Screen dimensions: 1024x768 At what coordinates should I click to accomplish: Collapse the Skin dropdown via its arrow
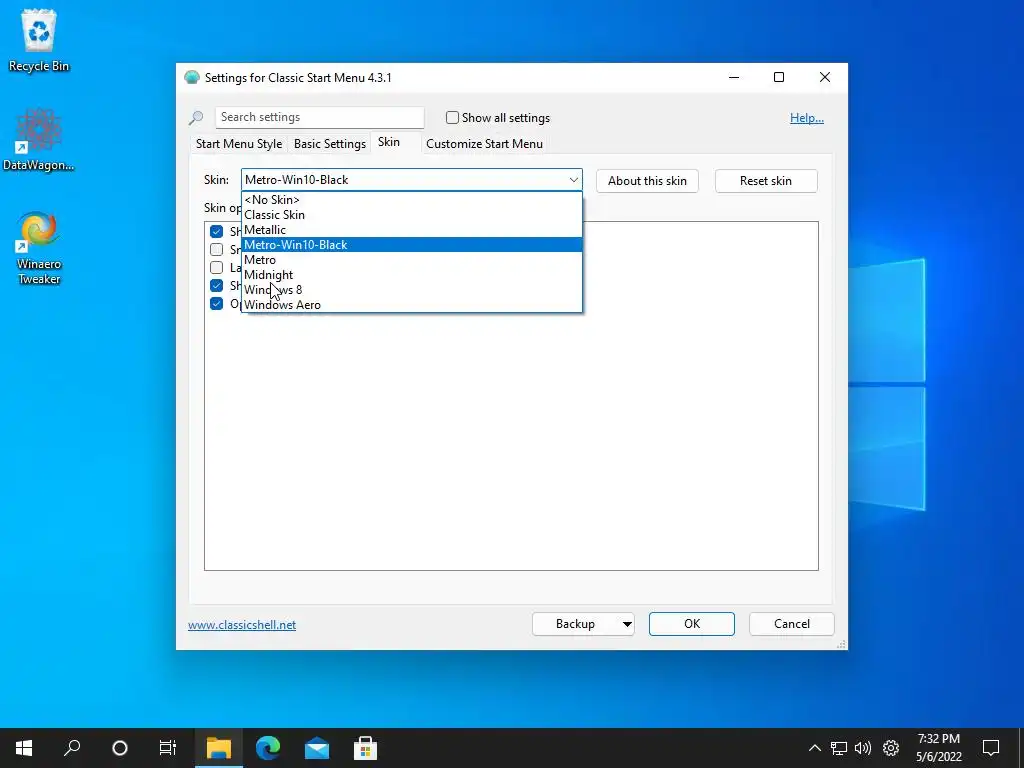573,180
